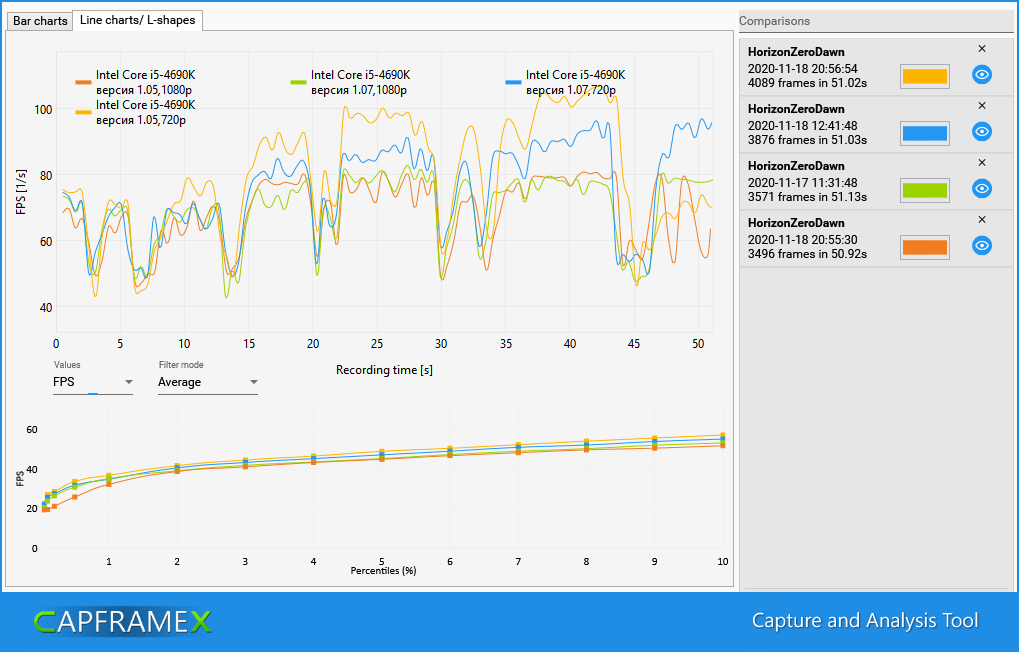Select the 3496 frames in 50.92s text
Viewport: 1019px width, 652px height.
[x=807, y=254]
